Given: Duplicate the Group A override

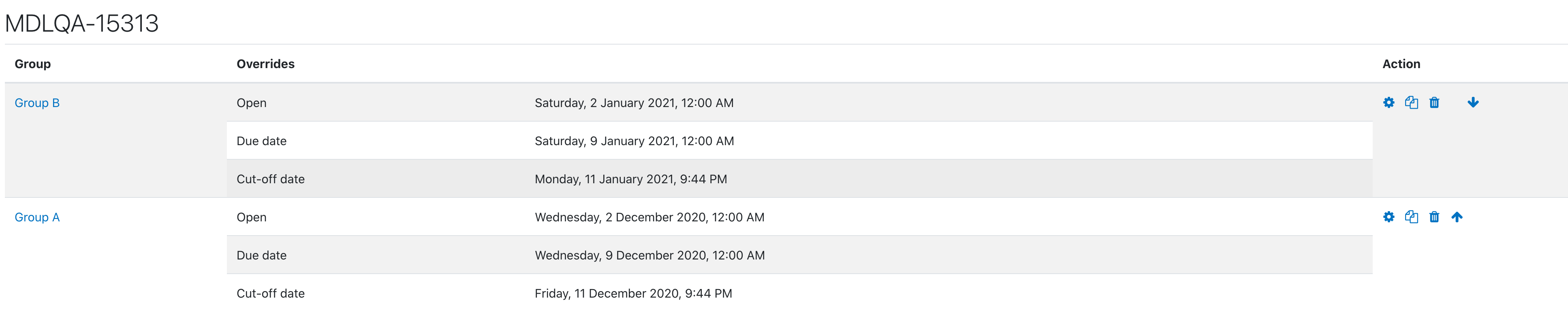Looking at the screenshot, I should point(1411,217).
